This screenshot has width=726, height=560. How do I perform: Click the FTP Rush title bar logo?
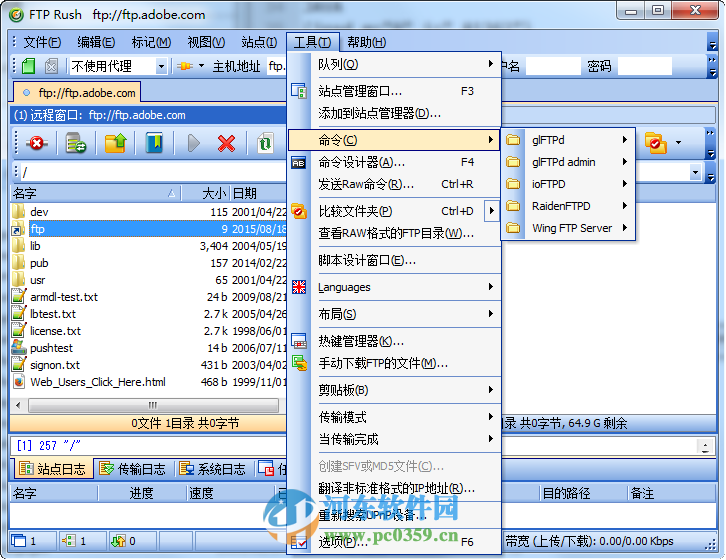[17, 15]
